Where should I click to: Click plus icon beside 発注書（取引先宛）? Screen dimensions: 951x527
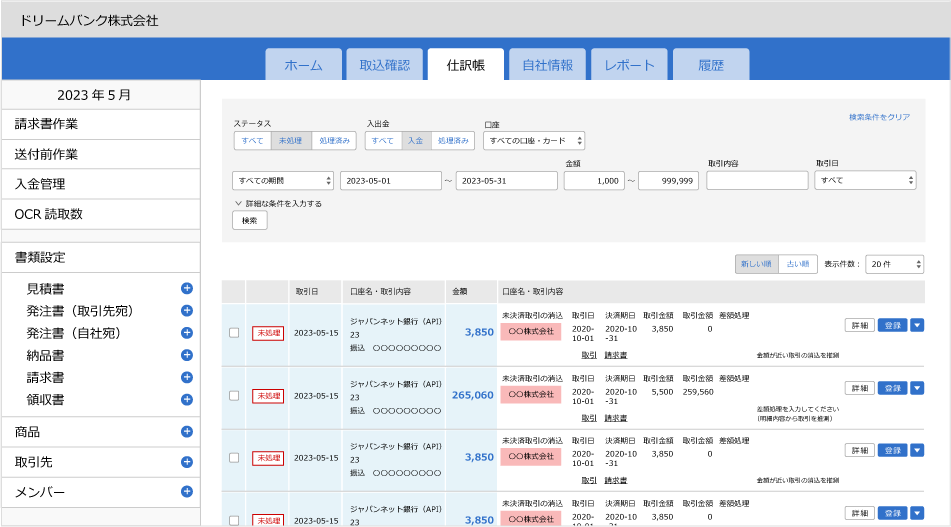click(187, 310)
